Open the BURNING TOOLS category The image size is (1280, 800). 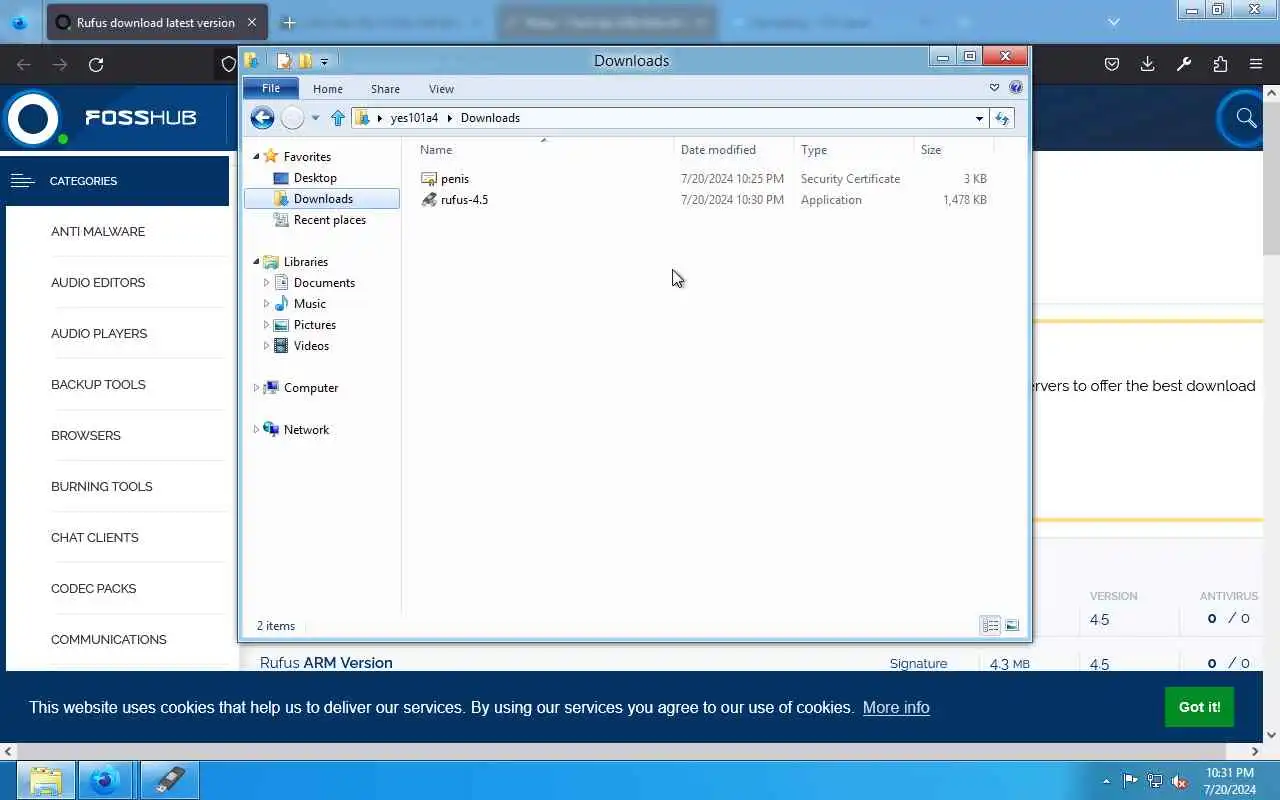click(102, 487)
